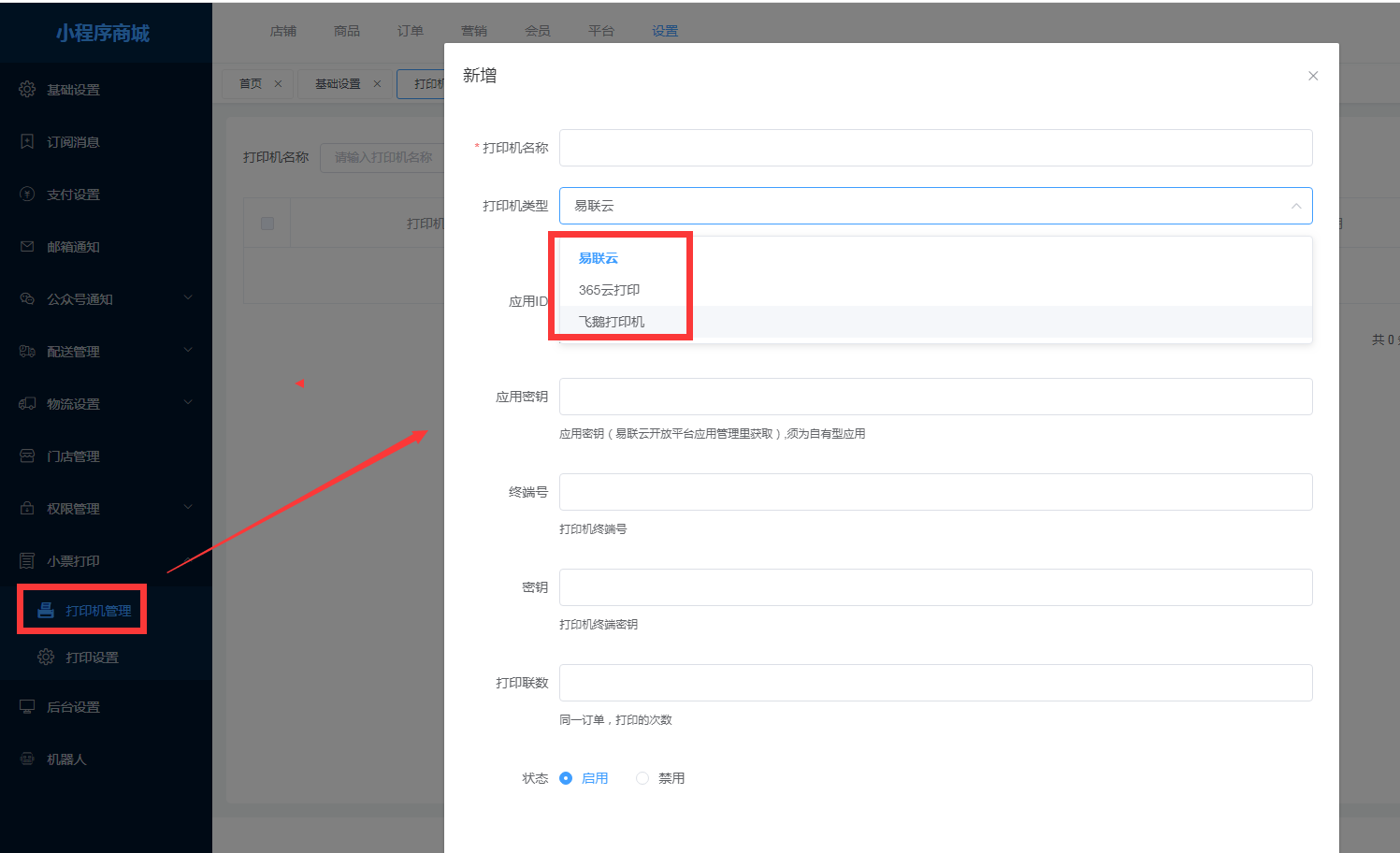1400x853 pixels.
Task: Select the 启用 status radio button
Action: coord(566,778)
